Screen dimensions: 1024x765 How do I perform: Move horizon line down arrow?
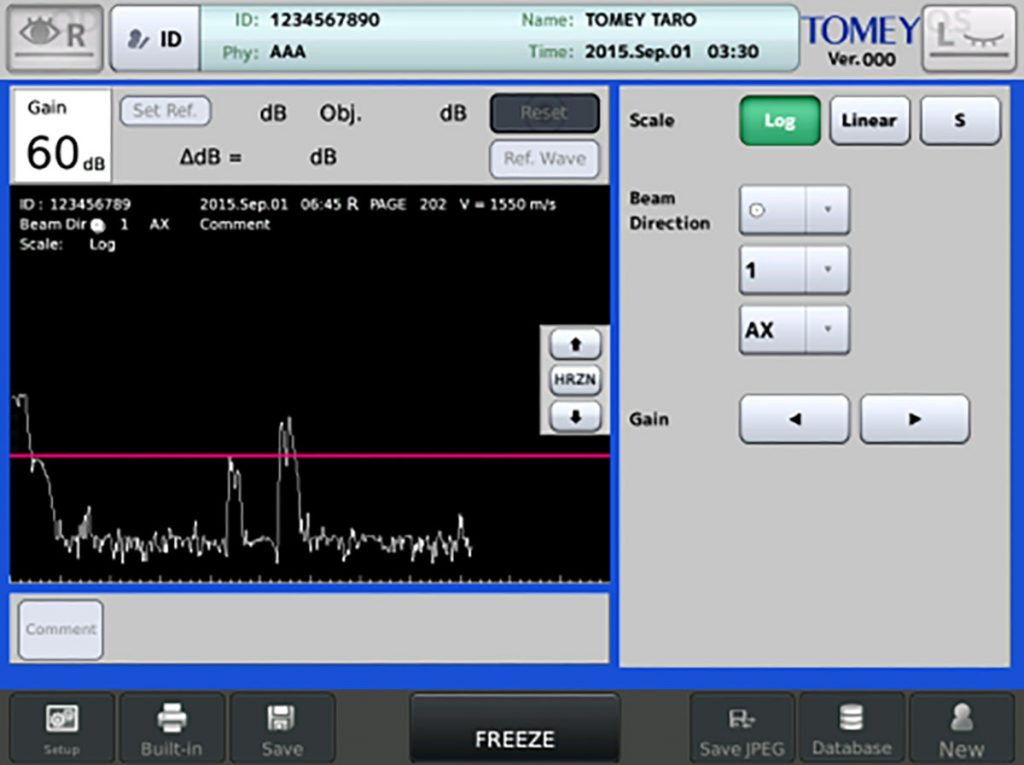coord(575,417)
